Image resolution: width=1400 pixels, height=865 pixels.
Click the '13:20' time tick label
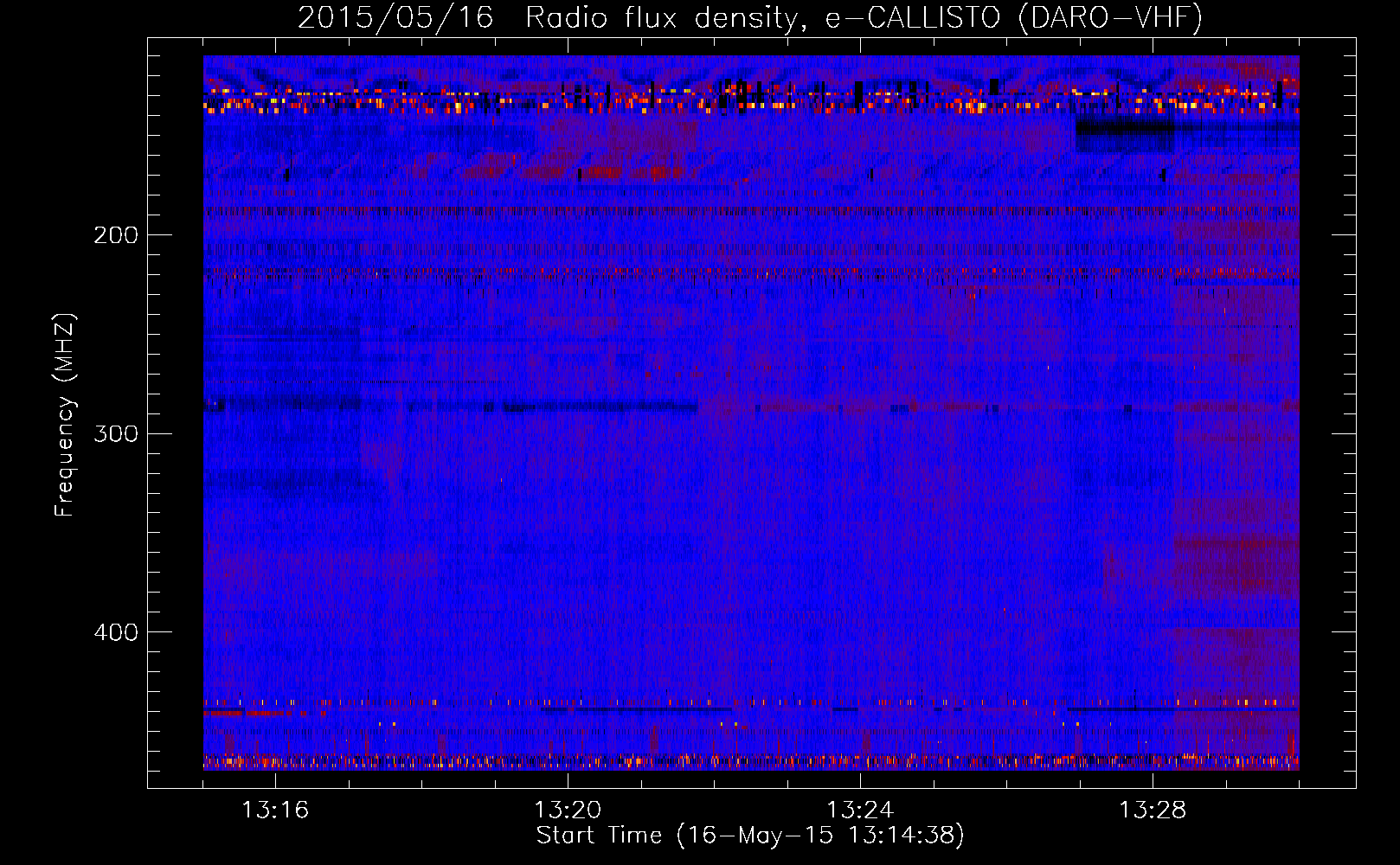pyautogui.click(x=568, y=811)
